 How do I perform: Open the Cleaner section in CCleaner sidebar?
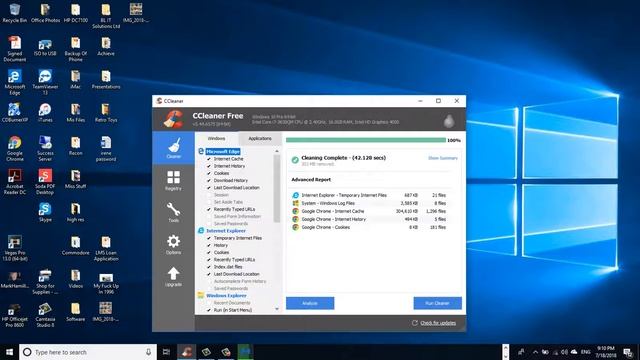173,148
